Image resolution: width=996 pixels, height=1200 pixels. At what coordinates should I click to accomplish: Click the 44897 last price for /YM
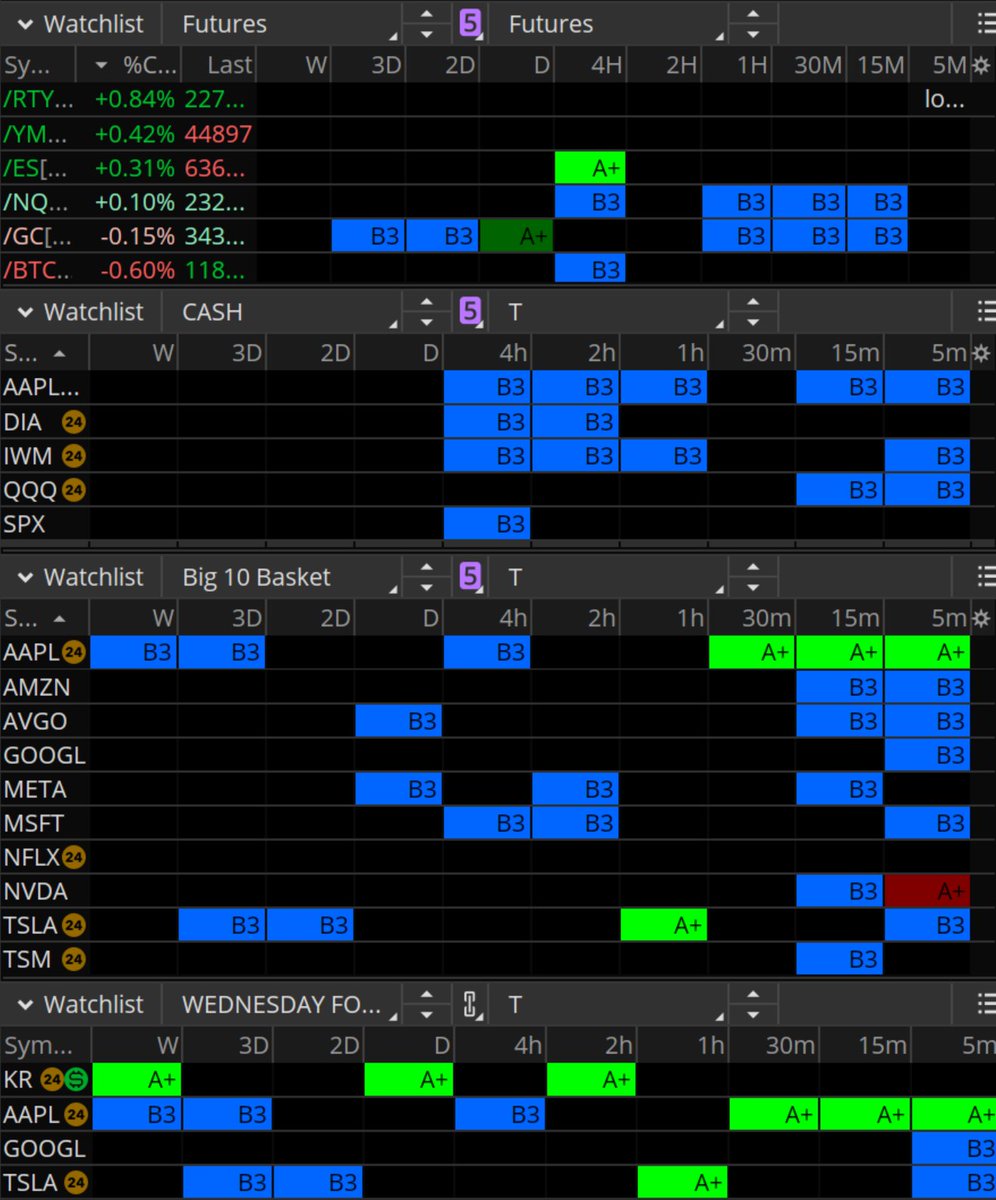click(x=219, y=134)
